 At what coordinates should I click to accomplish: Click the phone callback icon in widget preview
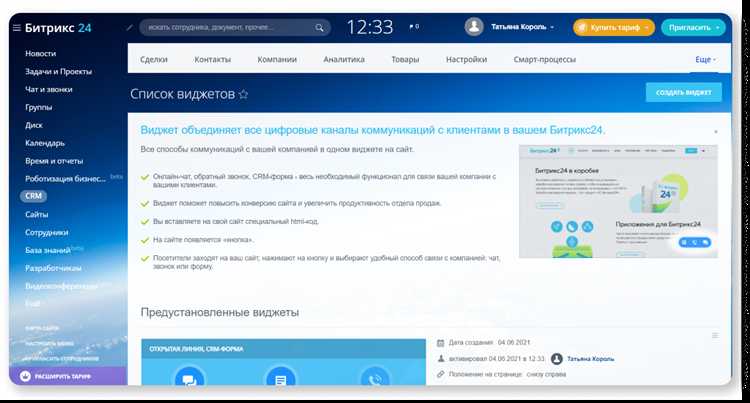pos(375,379)
